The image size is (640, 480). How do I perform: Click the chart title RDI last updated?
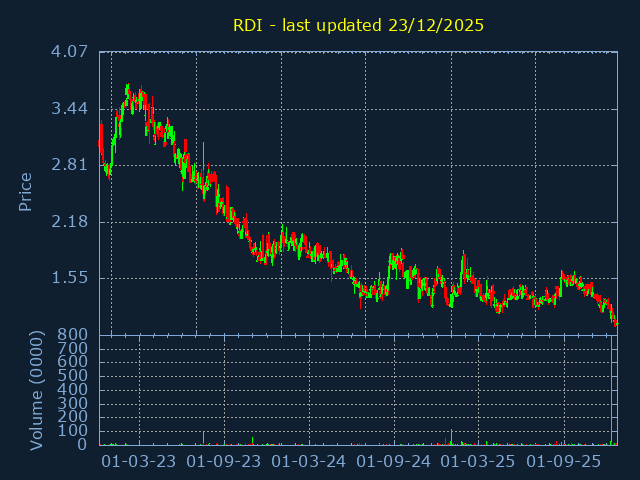coord(358,25)
